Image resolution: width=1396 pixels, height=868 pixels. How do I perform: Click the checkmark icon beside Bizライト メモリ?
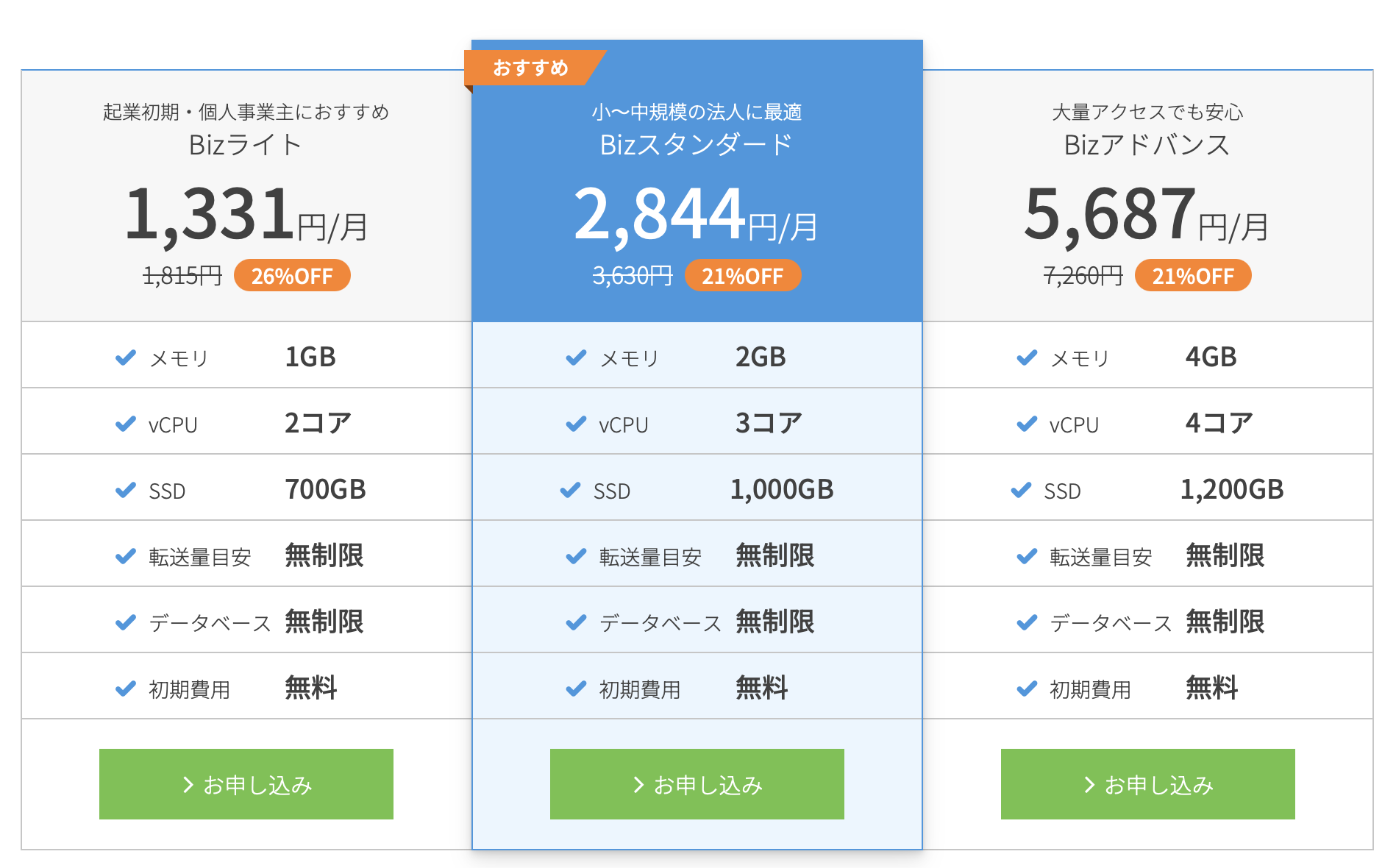point(126,357)
